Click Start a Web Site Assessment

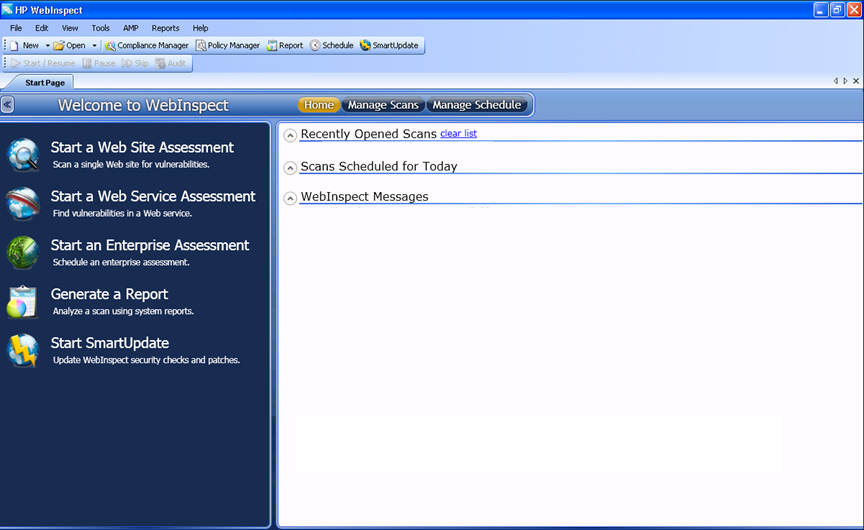coord(142,147)
